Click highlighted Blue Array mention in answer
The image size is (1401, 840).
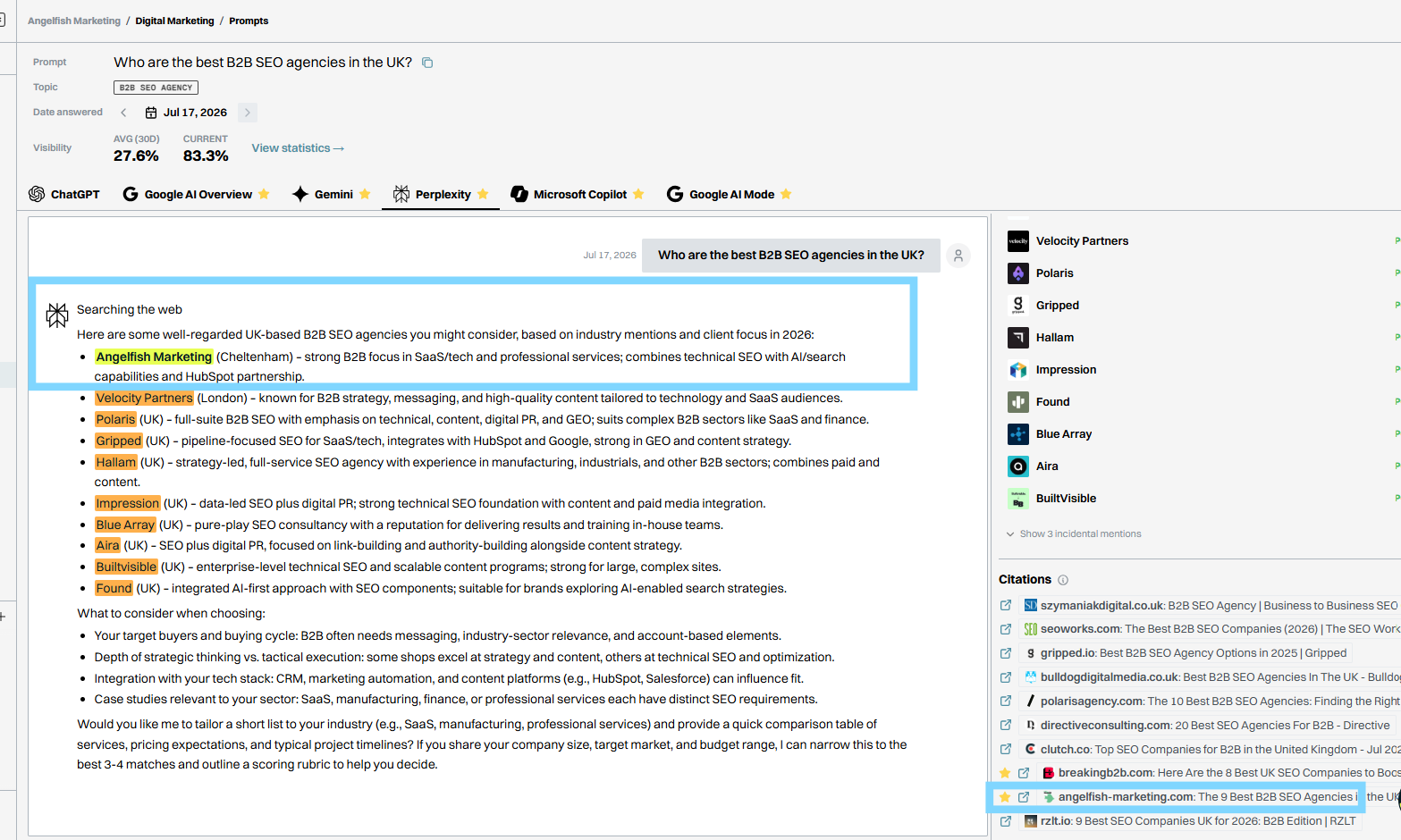pos(125,525)
